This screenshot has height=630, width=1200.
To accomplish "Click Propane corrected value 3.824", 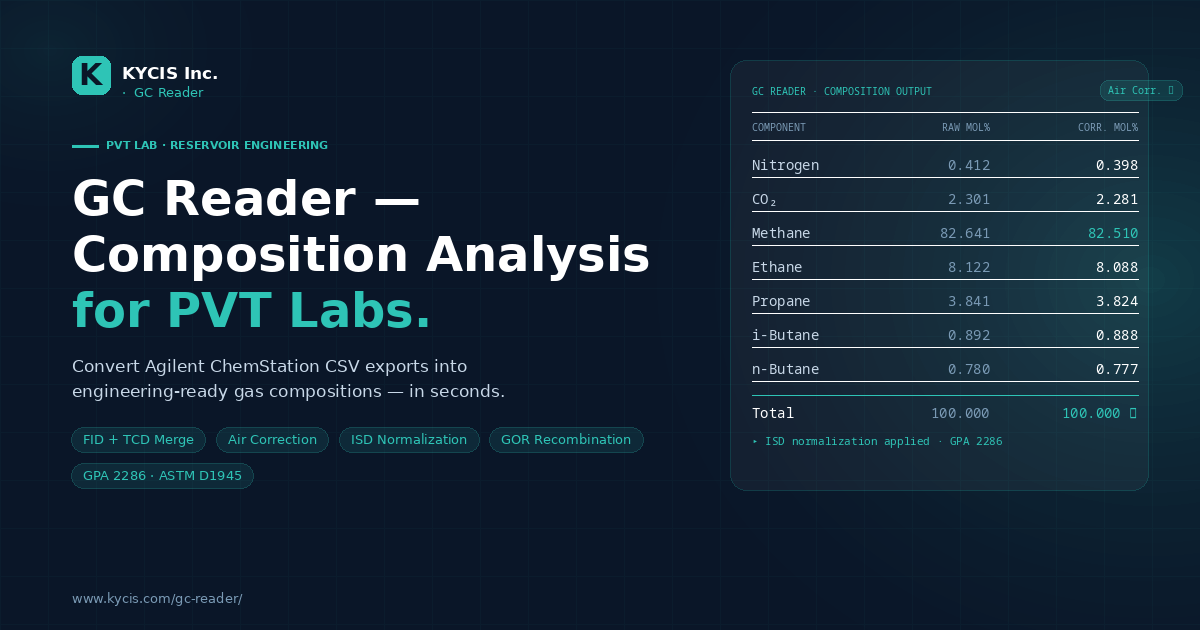I will click(x=1117, y=301).
